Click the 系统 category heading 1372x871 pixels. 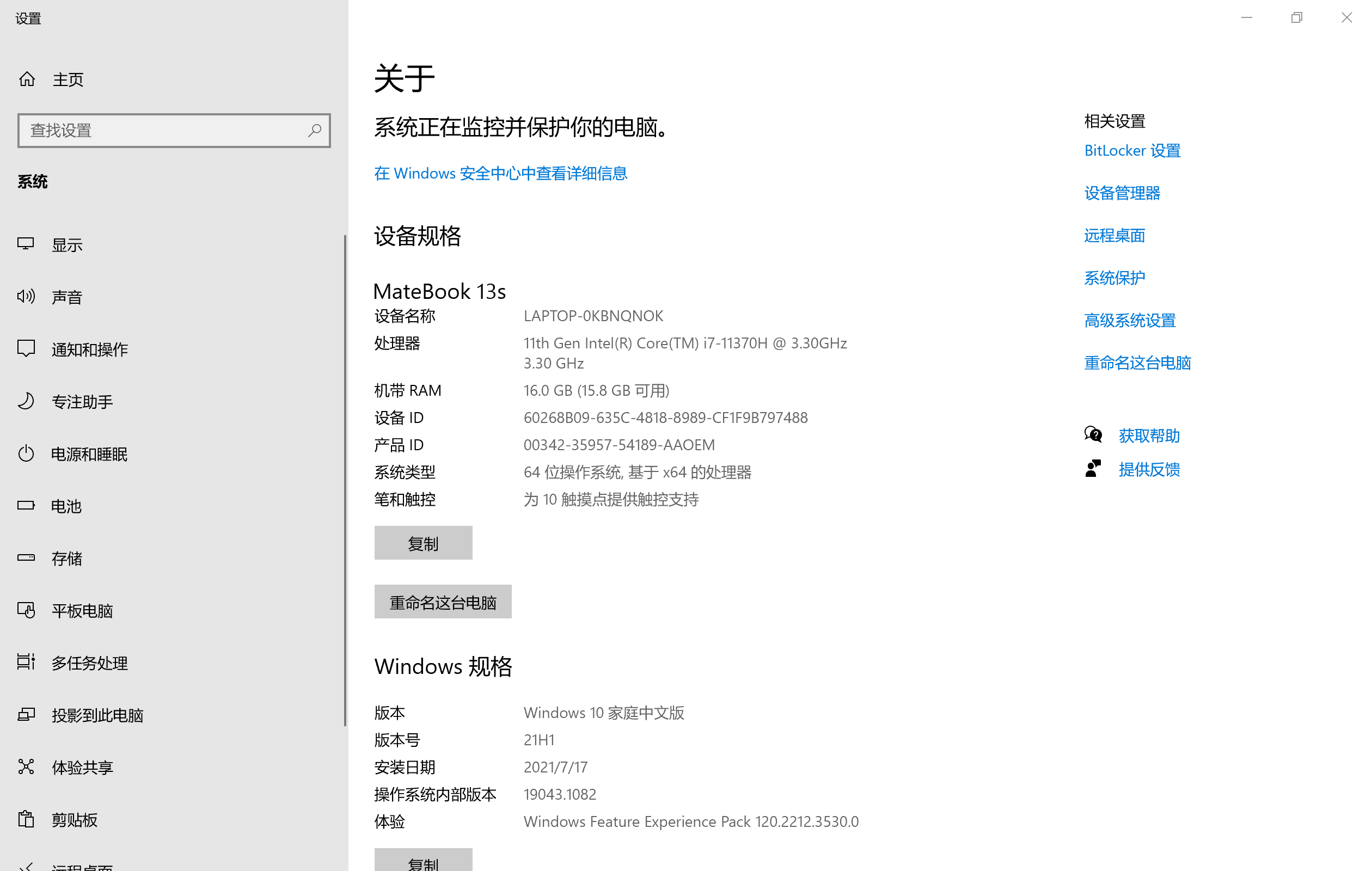[33, 182]
